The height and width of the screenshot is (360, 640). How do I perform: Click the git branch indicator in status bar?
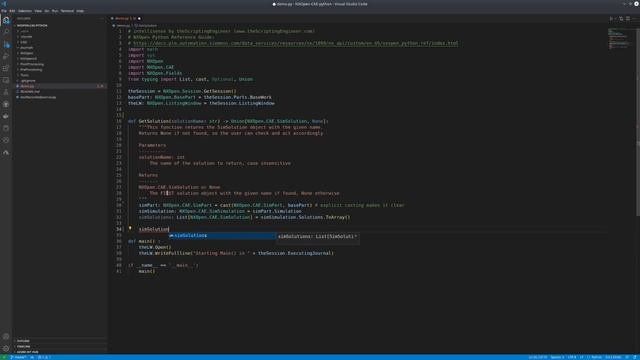(x=19, y=357)
